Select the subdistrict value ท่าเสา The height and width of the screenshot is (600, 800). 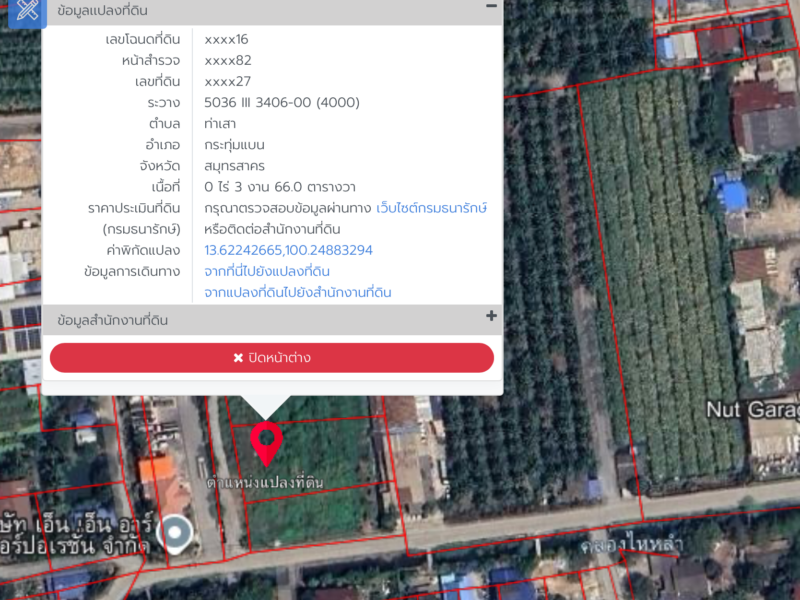220,124
